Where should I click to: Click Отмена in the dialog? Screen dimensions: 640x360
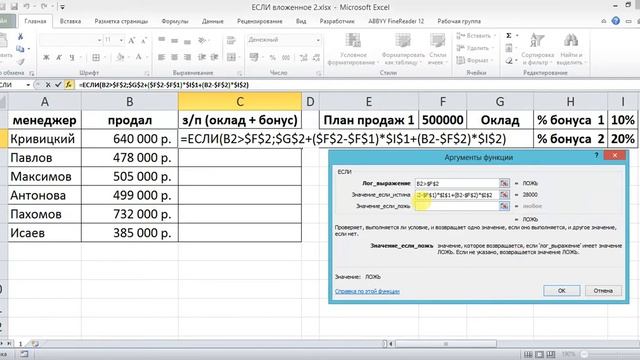click(603, 291)
